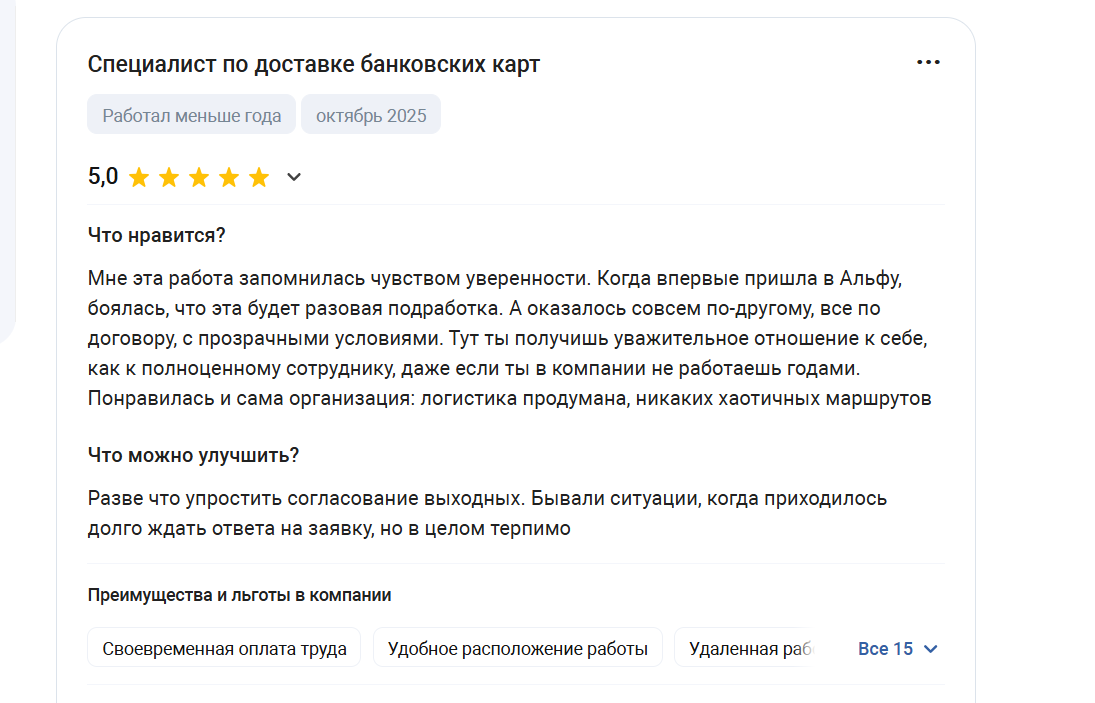
Task: Select the "Своевременная оплата труда" benefit chip
Action: click(x=224, y=649)
